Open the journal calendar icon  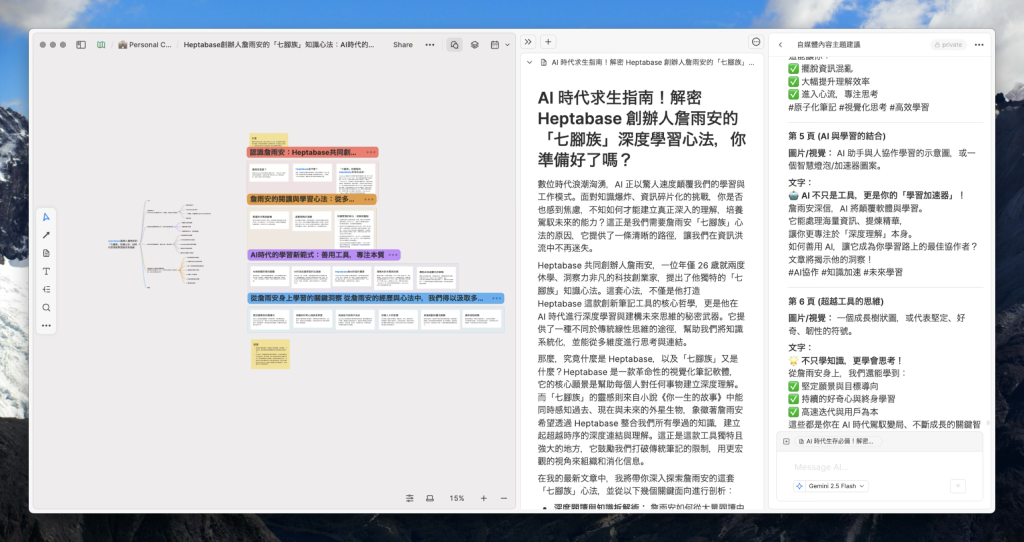click(495, 45)
